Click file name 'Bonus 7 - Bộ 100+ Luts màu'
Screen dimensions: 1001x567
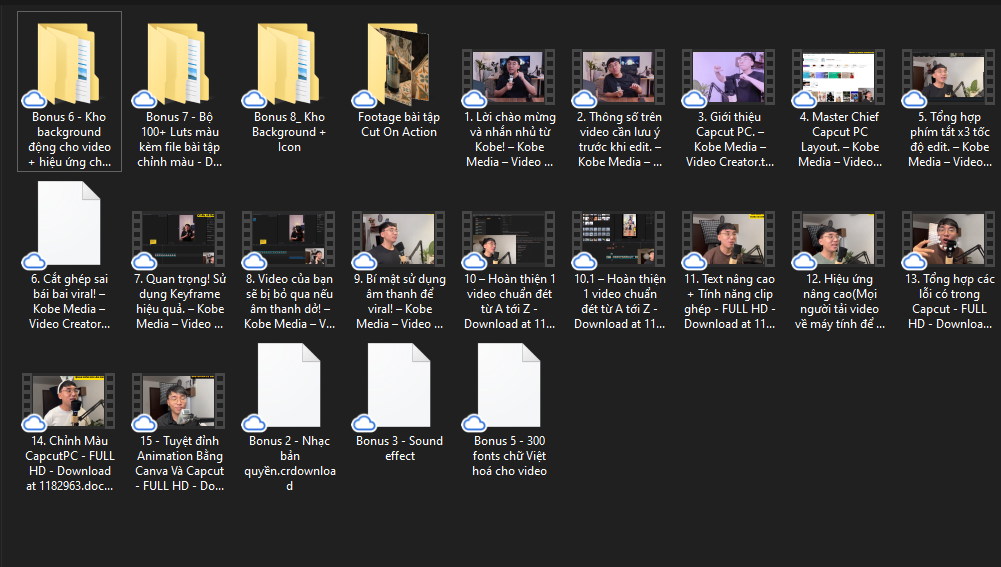(179, 139)
